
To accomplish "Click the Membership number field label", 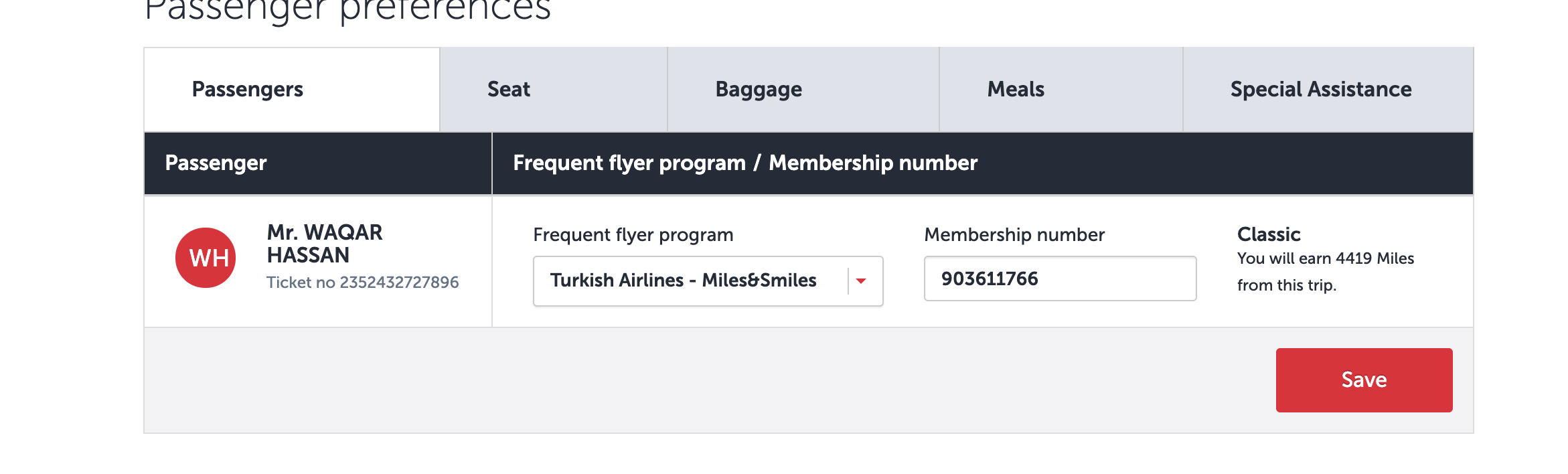I will (1014, 235).
